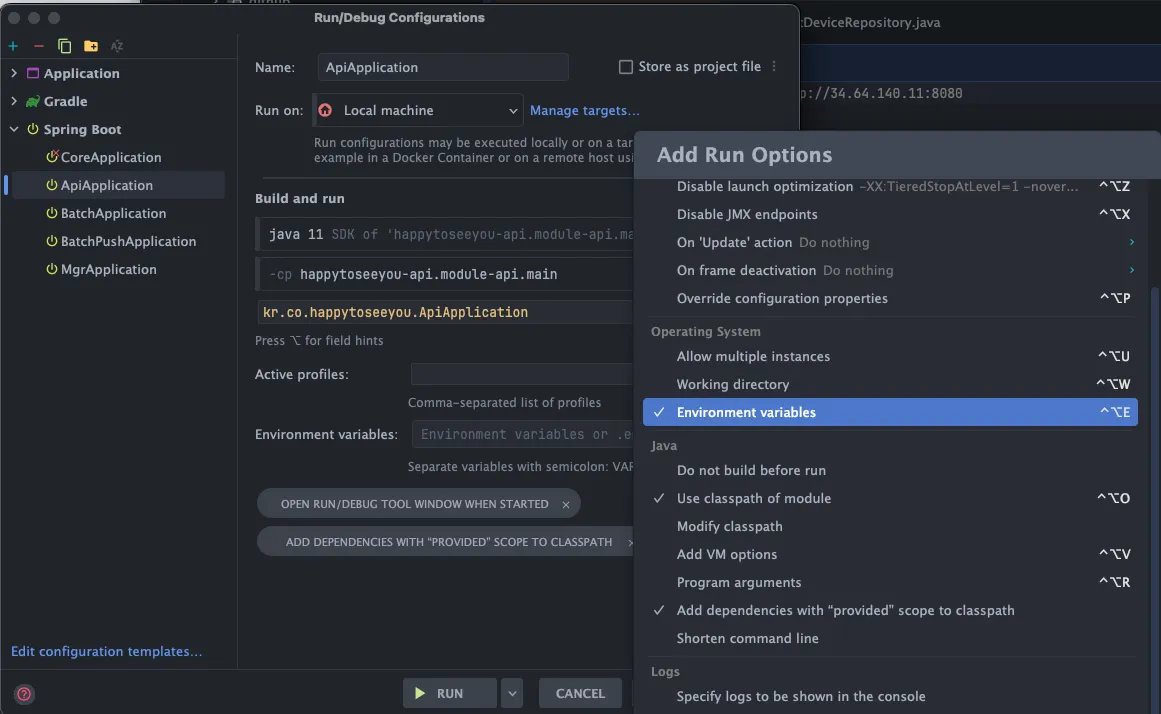
Task: Expand the Application configurations node
Action: coord(13,73)
